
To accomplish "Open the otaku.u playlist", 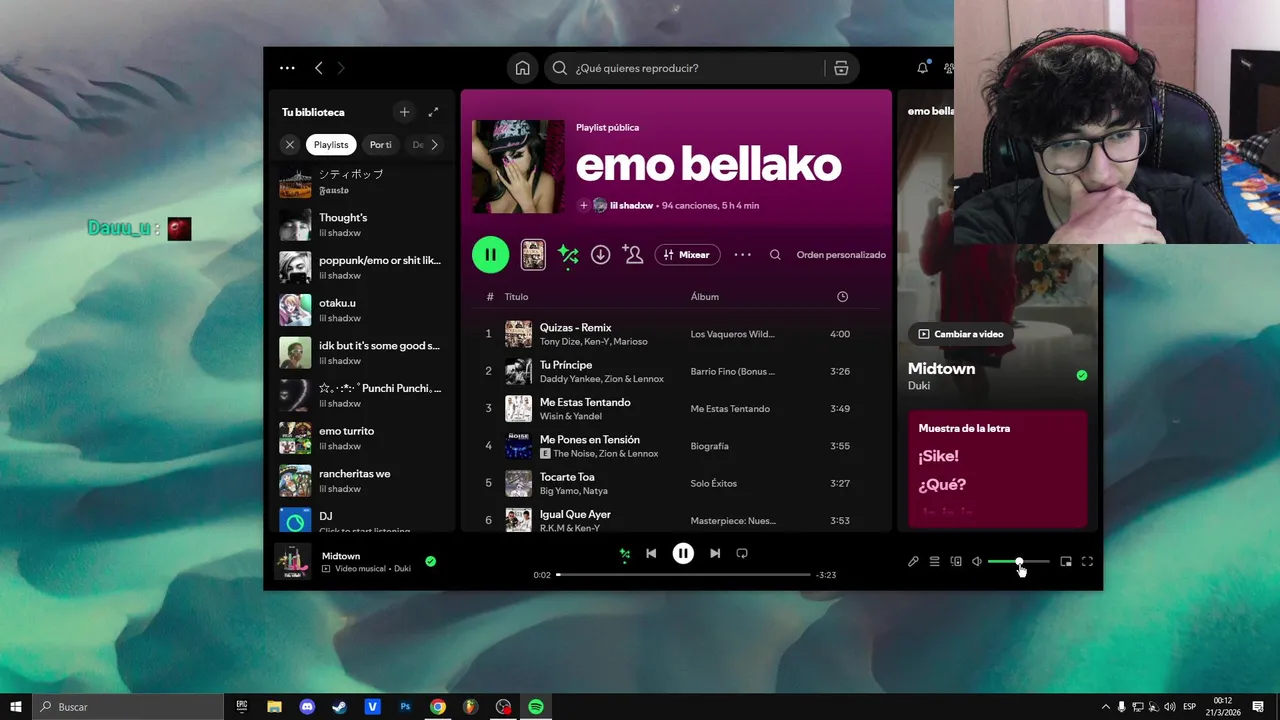I will (360, 310).
